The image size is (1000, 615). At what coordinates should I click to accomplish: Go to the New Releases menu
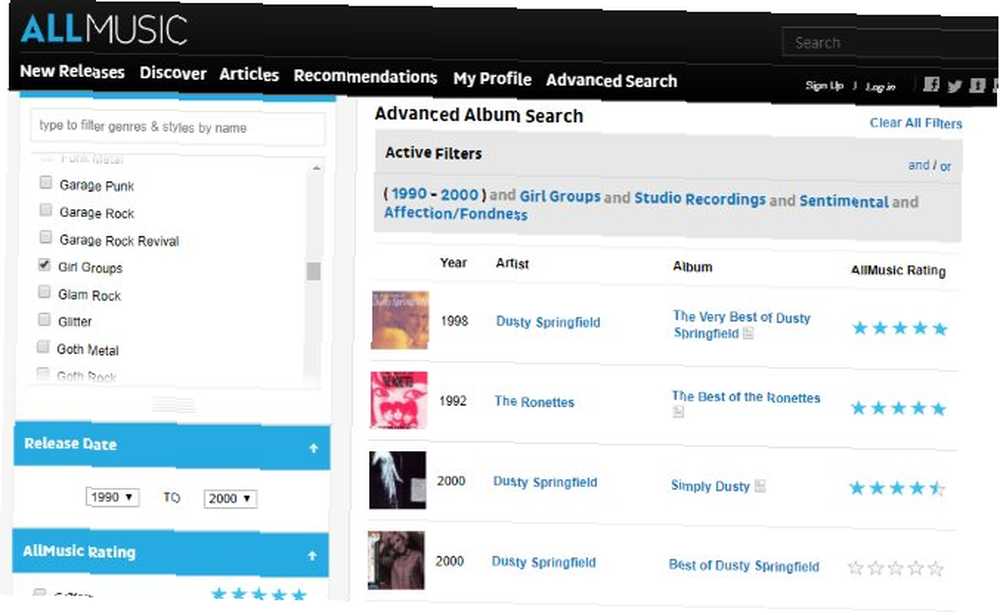click(x=72, y=71)
